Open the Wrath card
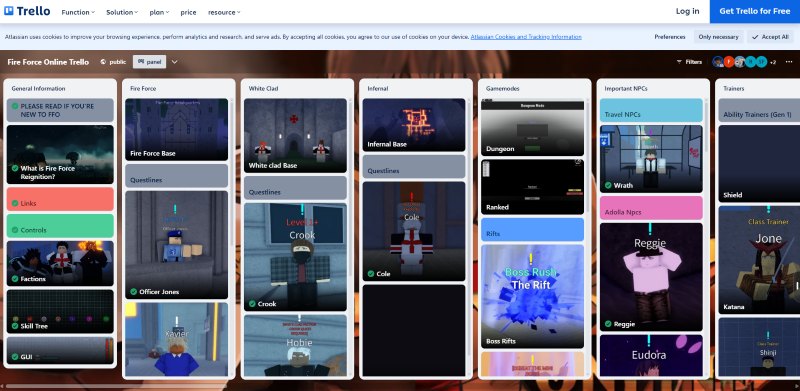The image size is (800, 391). pyautogui.click(x=651, y=159)
